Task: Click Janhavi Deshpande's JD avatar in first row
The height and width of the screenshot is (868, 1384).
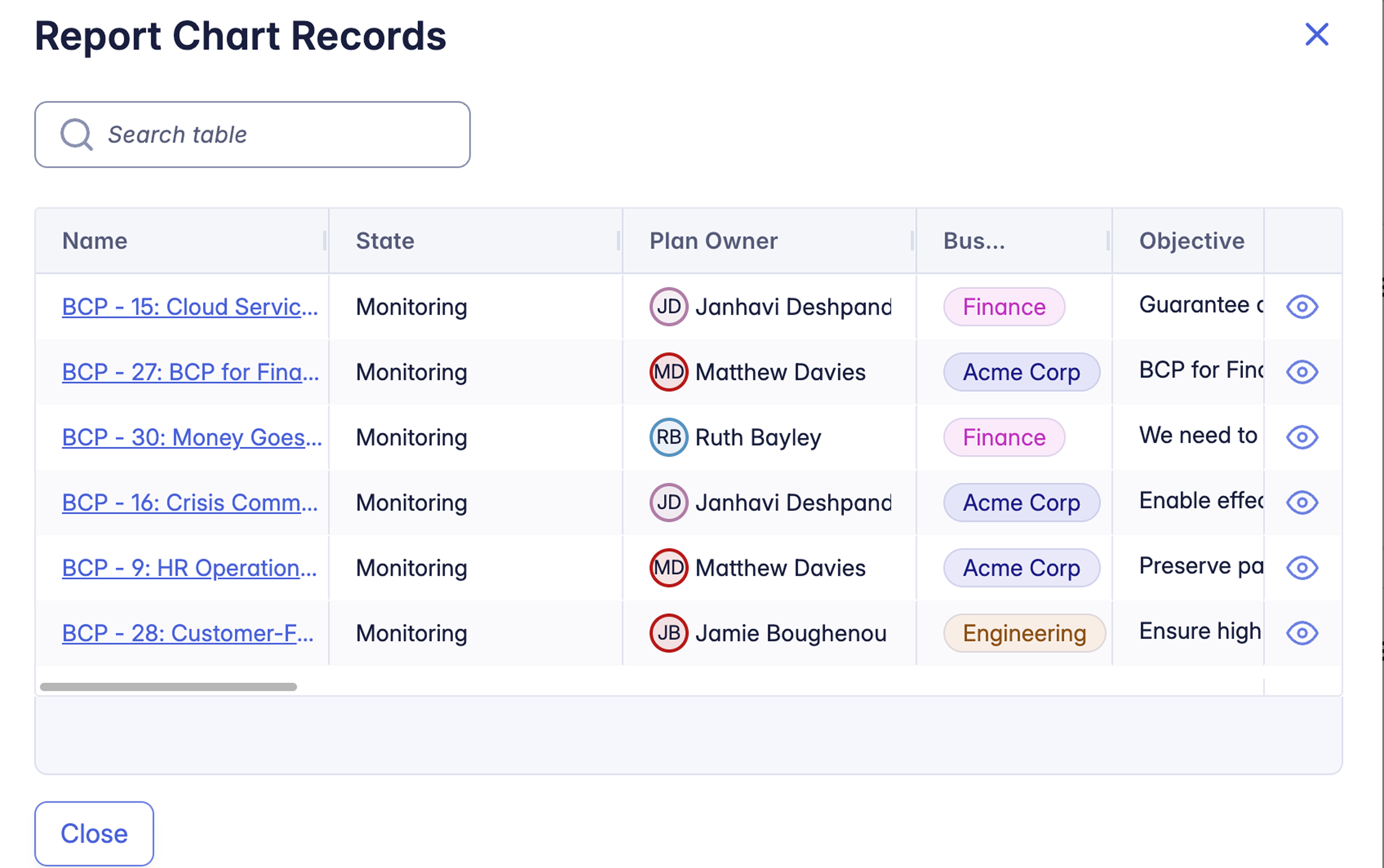Action: click(668, 307)
